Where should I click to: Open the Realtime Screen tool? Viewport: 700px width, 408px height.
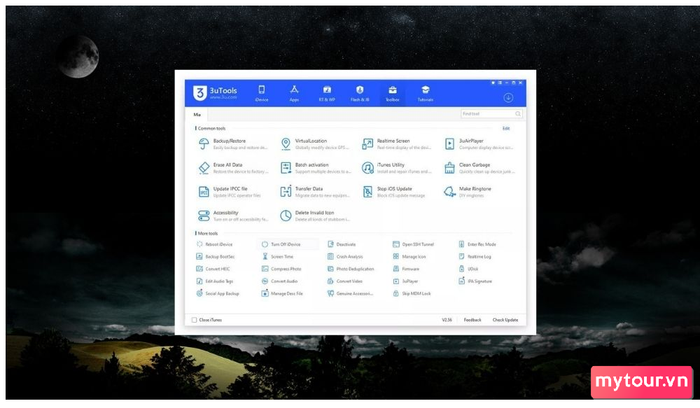coord(396,144)
